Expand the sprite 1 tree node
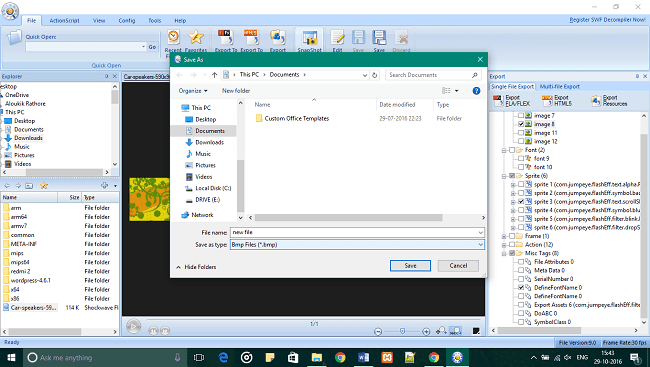The width and height of the screenshot is (650, 367). [513, 185]
